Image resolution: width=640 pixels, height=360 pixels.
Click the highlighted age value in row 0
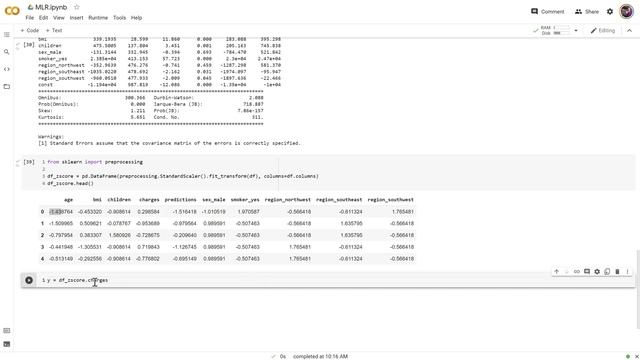(x=61, y=212)
